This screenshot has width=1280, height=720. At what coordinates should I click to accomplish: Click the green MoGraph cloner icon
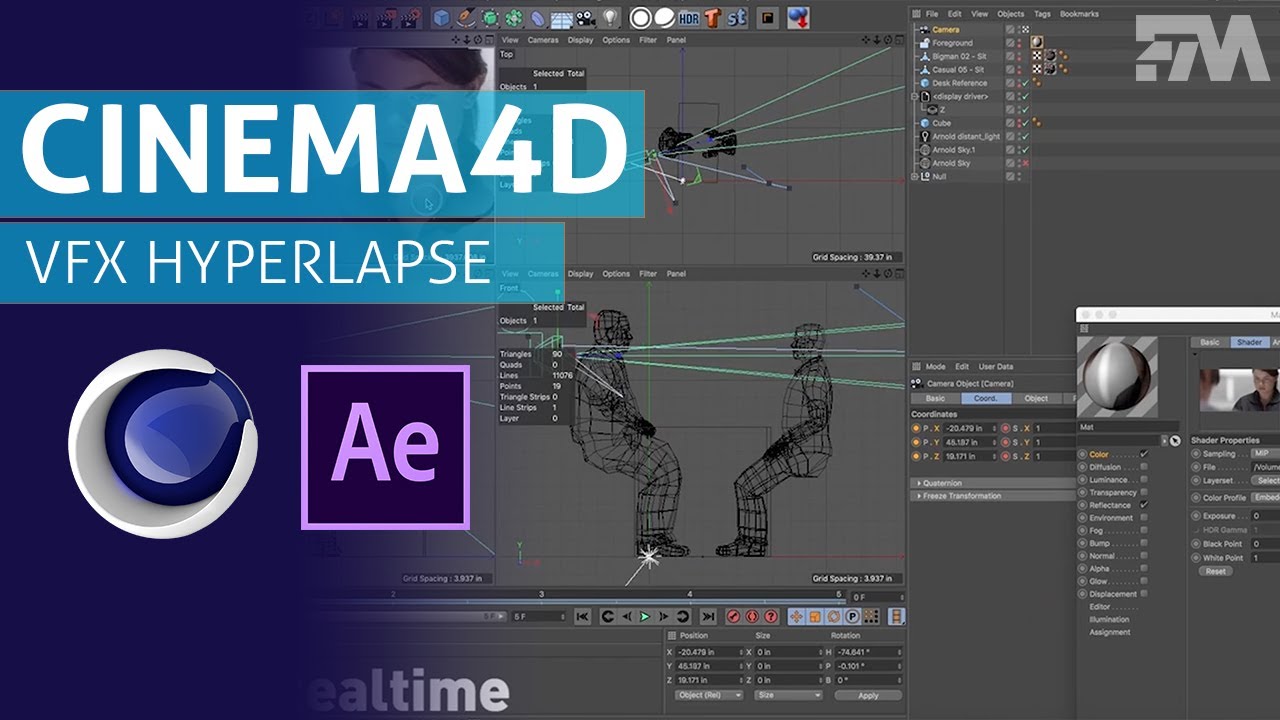pyautogui.click(x=514, y=17)
